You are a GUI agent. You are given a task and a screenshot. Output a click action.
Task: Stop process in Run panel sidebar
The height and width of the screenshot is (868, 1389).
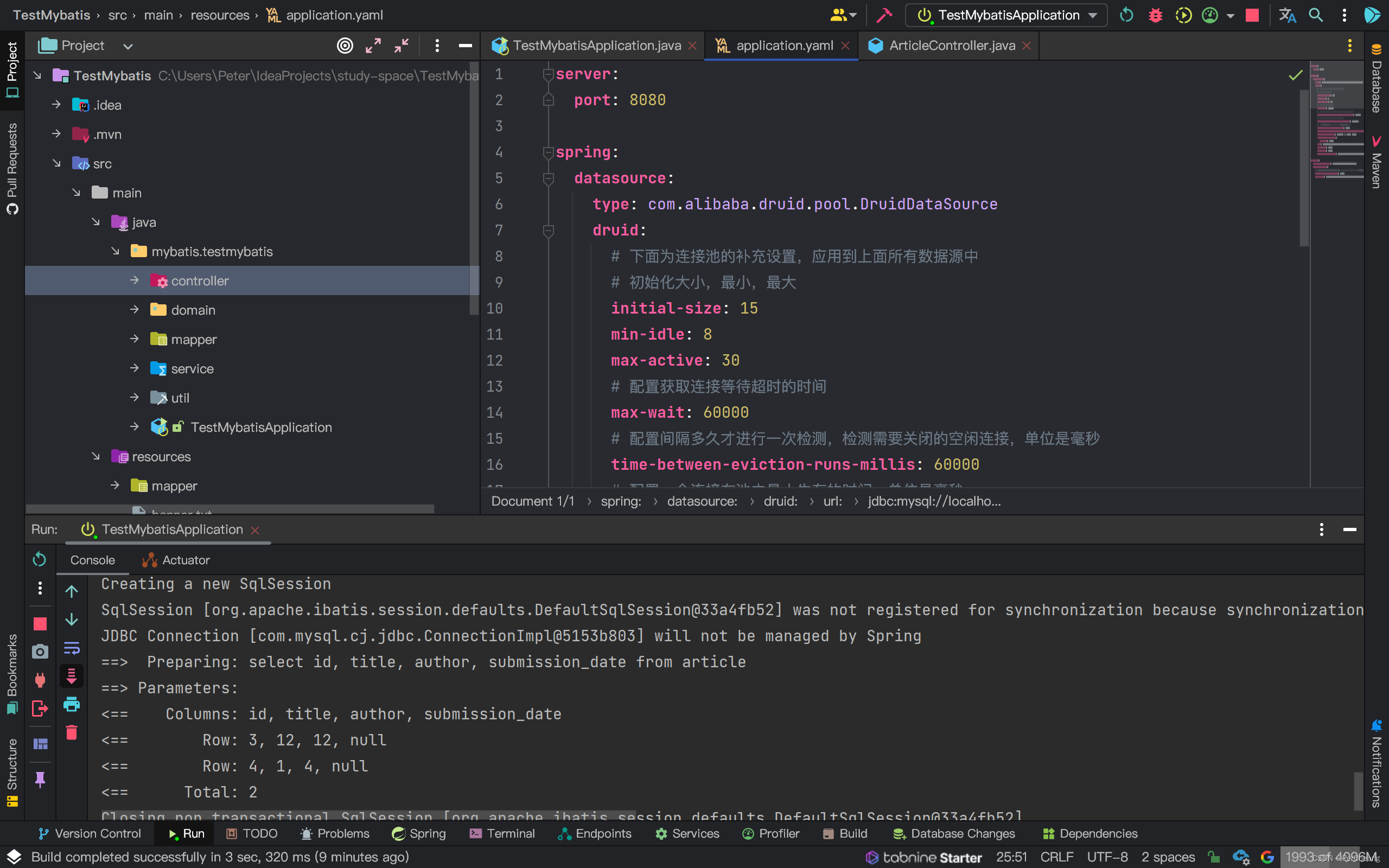pyautogui.click(x=40, y=623)
